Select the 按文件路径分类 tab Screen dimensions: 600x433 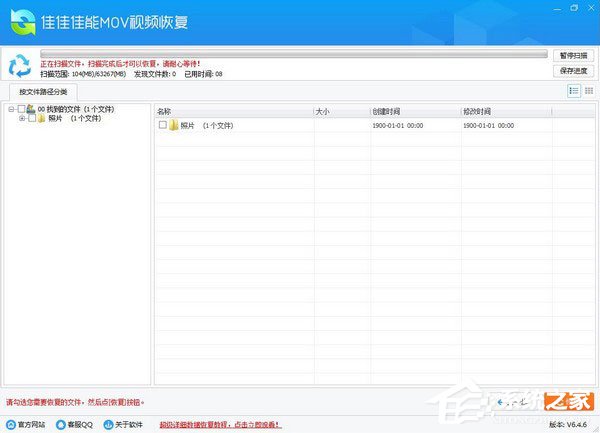point(46,92)
